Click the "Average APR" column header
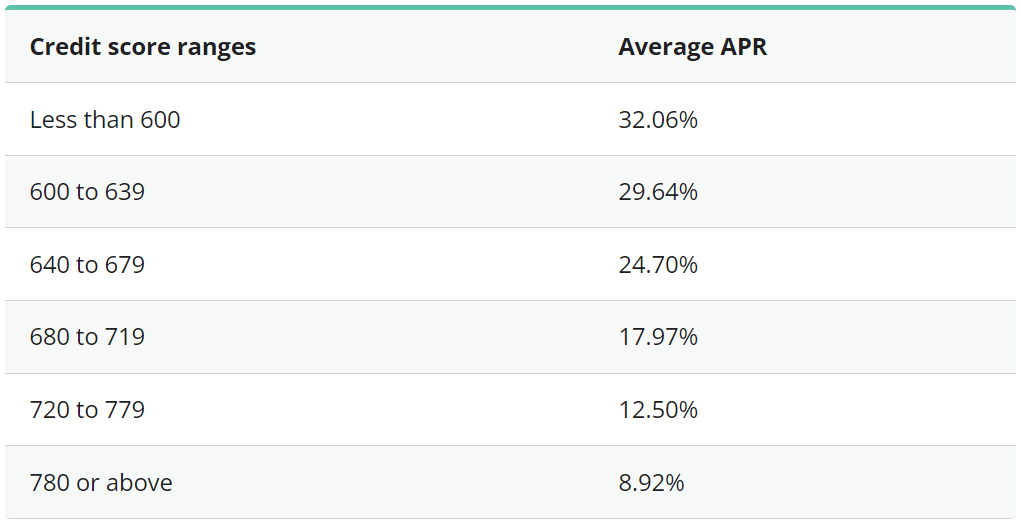Viewport: 1021px width, 524px height. tap(692, 47)
